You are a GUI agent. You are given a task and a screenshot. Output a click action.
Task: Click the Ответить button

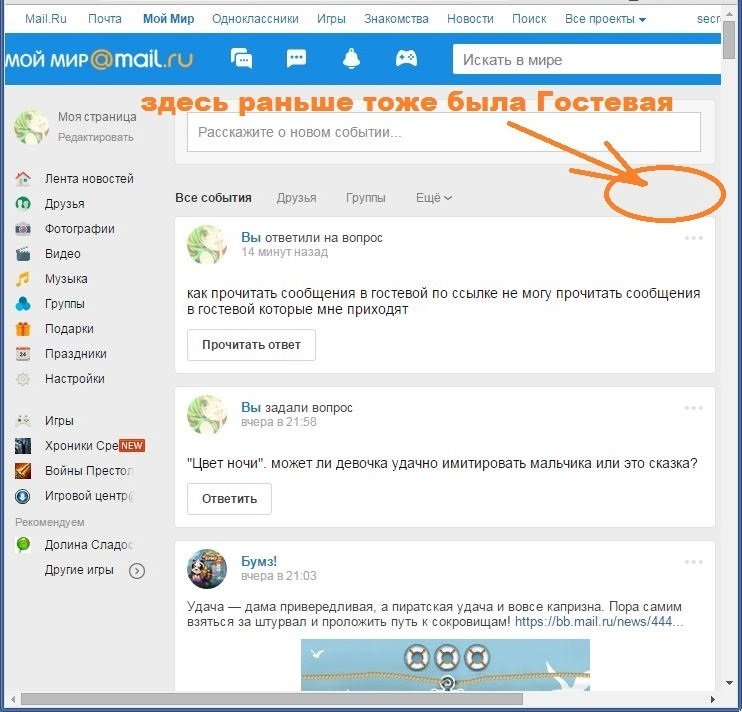click(230, 499)
